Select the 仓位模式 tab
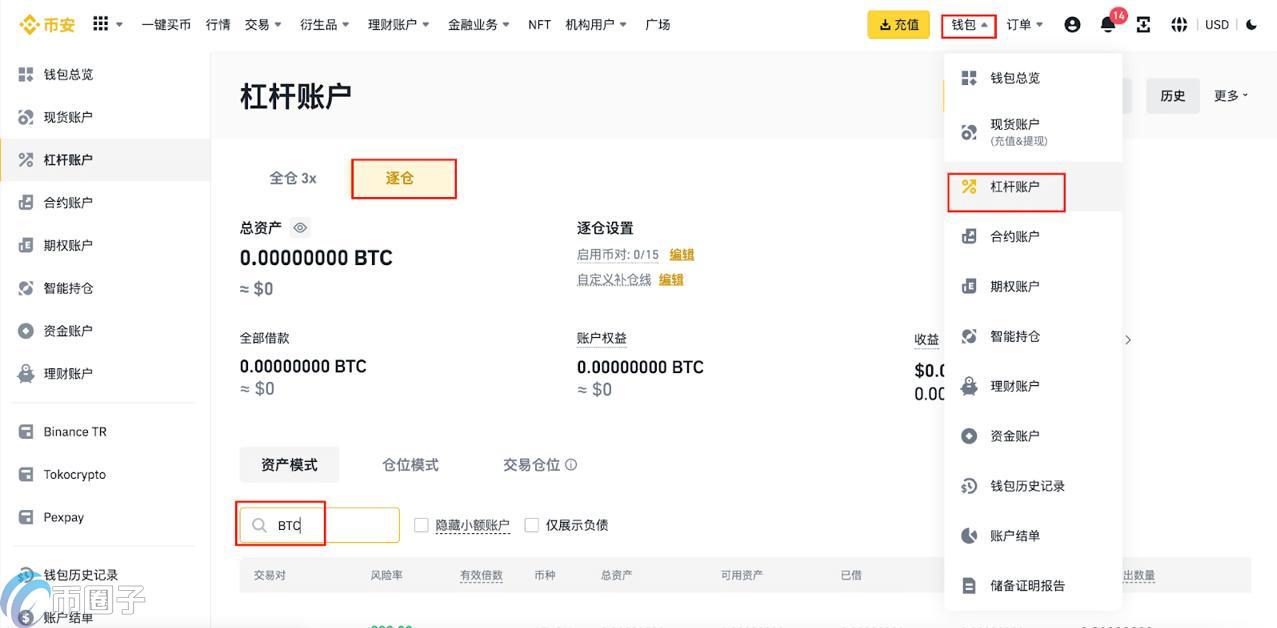The width and height of the screenshot is (1277, 628). tap(409, 463)
